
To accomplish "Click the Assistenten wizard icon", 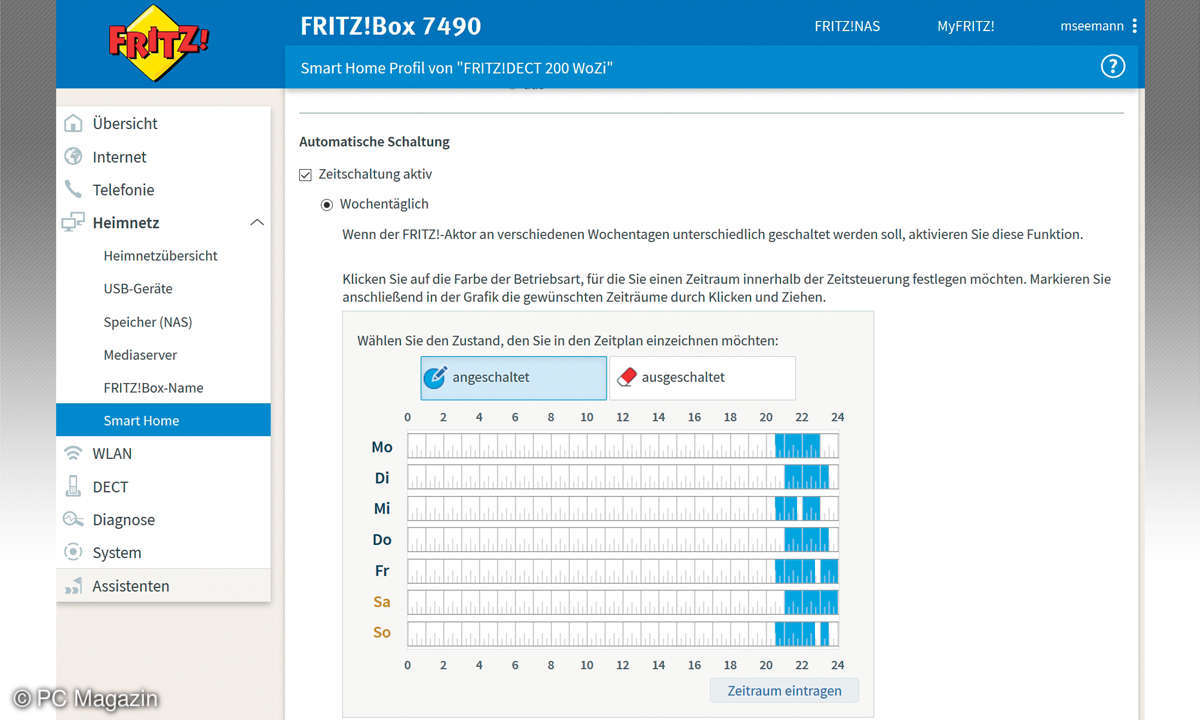I will pos(73,586).
